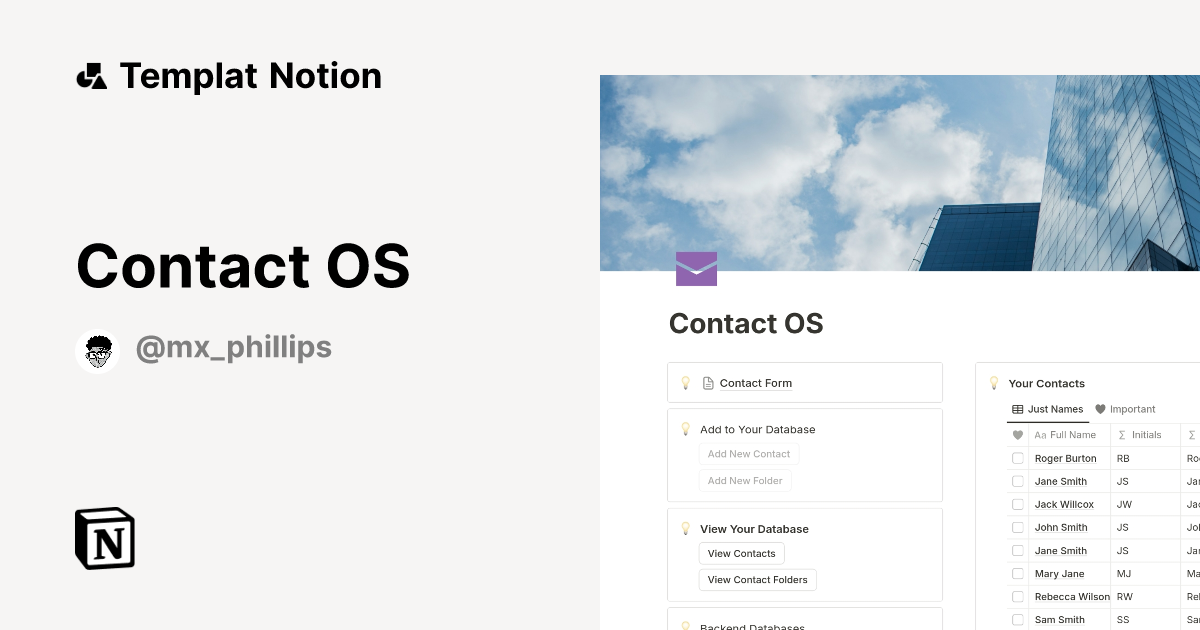Viewport: 1200px width, 630px height.
Task: Check the checkbox next to Rebecca Wilson
Action: click(x=1018, y=596)
